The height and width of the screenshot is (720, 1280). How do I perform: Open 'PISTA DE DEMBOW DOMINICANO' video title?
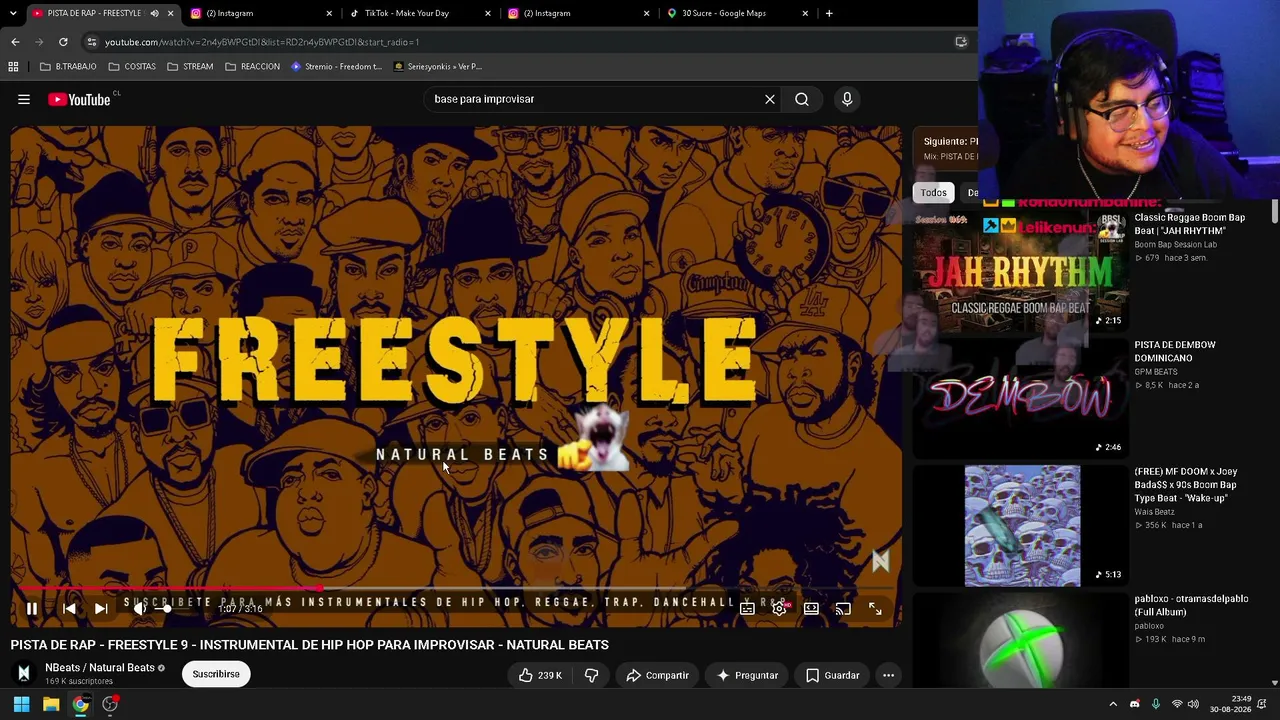pos(1175,351)
